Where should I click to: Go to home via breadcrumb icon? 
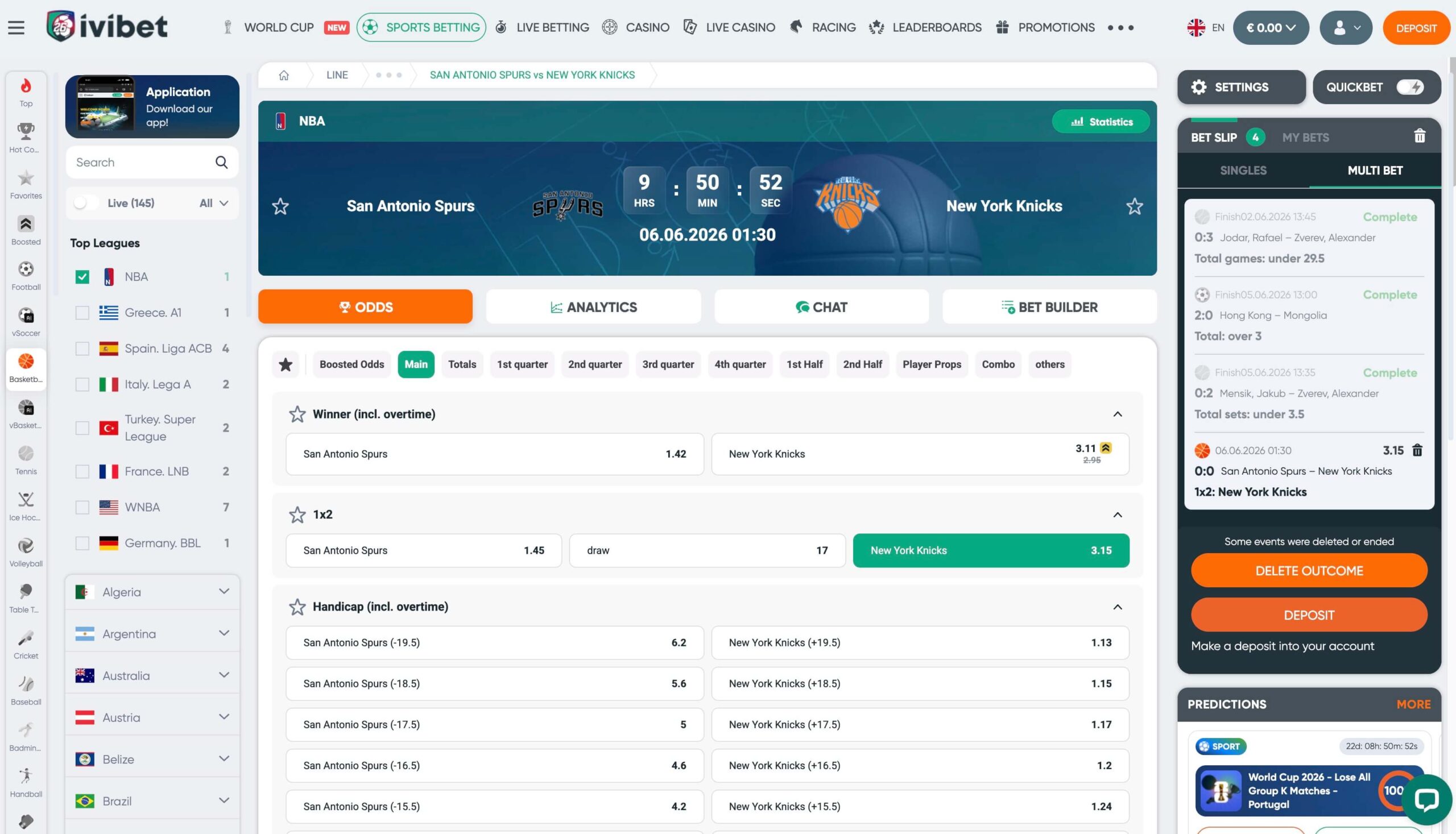point(284,75)
